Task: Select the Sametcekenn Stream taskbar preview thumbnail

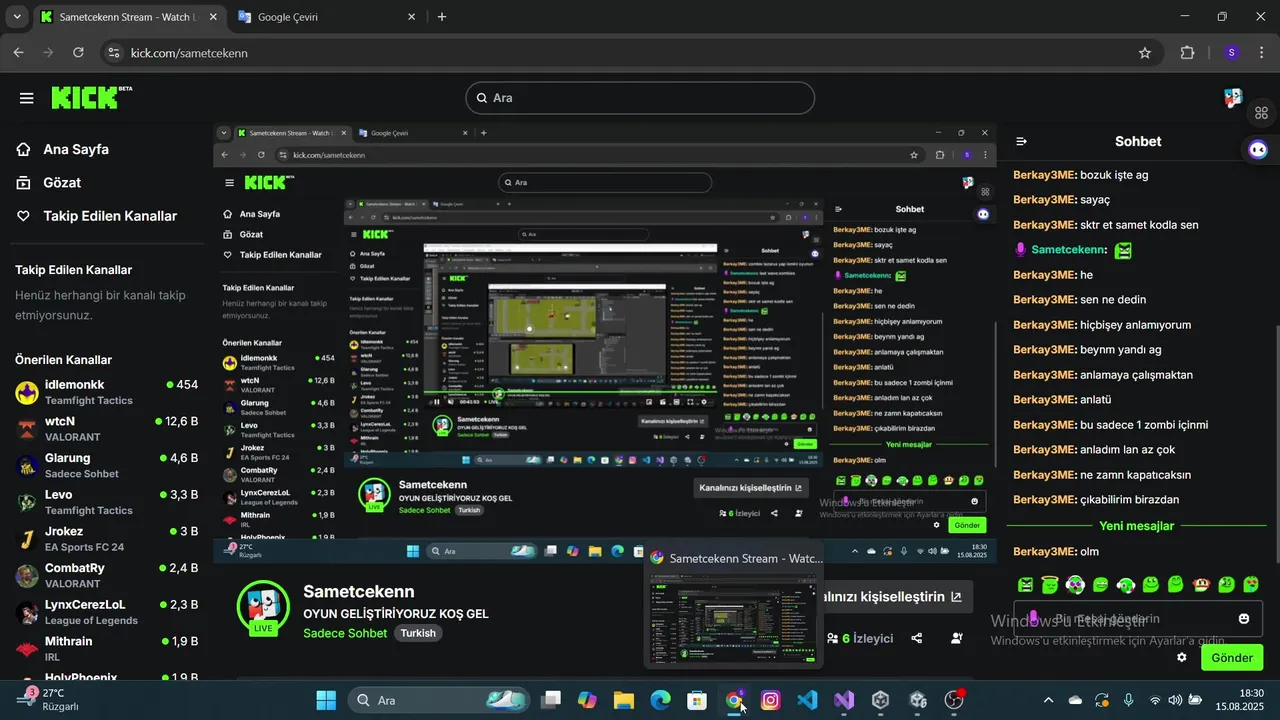Action: 733,604
